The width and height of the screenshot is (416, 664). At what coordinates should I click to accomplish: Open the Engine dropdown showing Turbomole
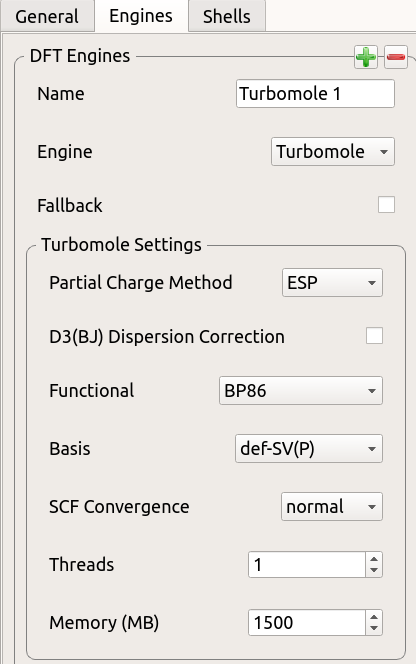coord(333,152)
